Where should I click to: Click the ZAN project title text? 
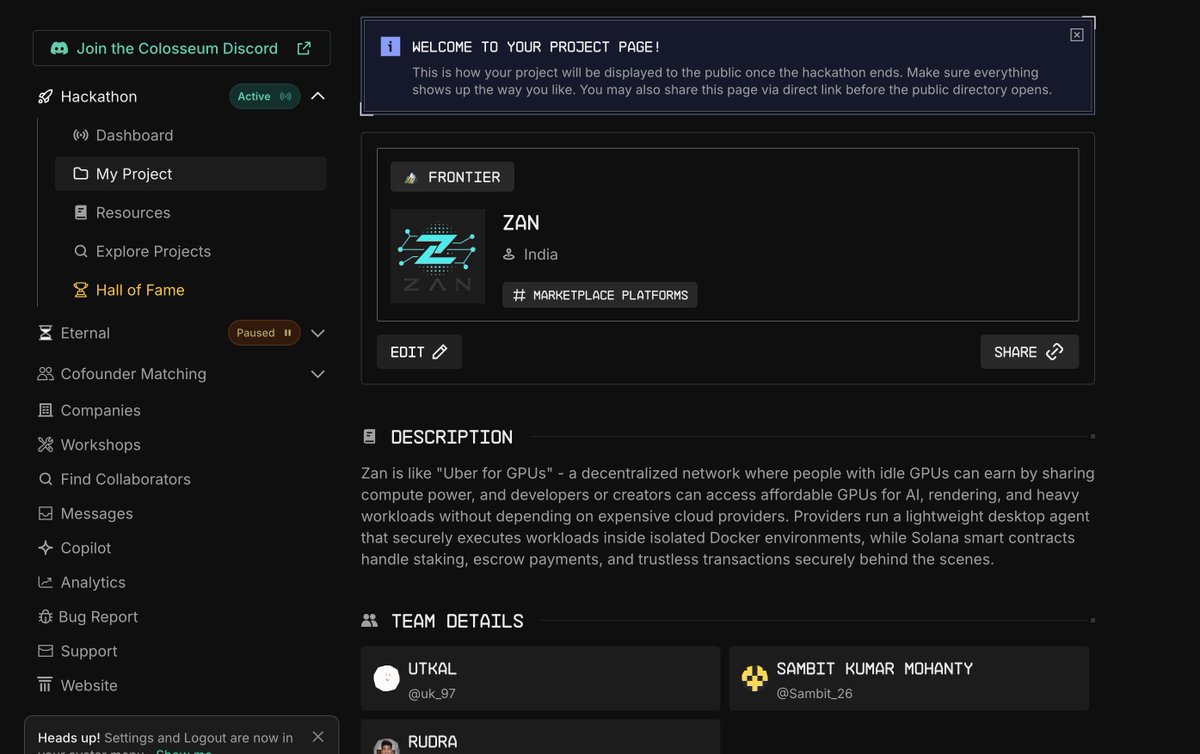click(521, 223)
